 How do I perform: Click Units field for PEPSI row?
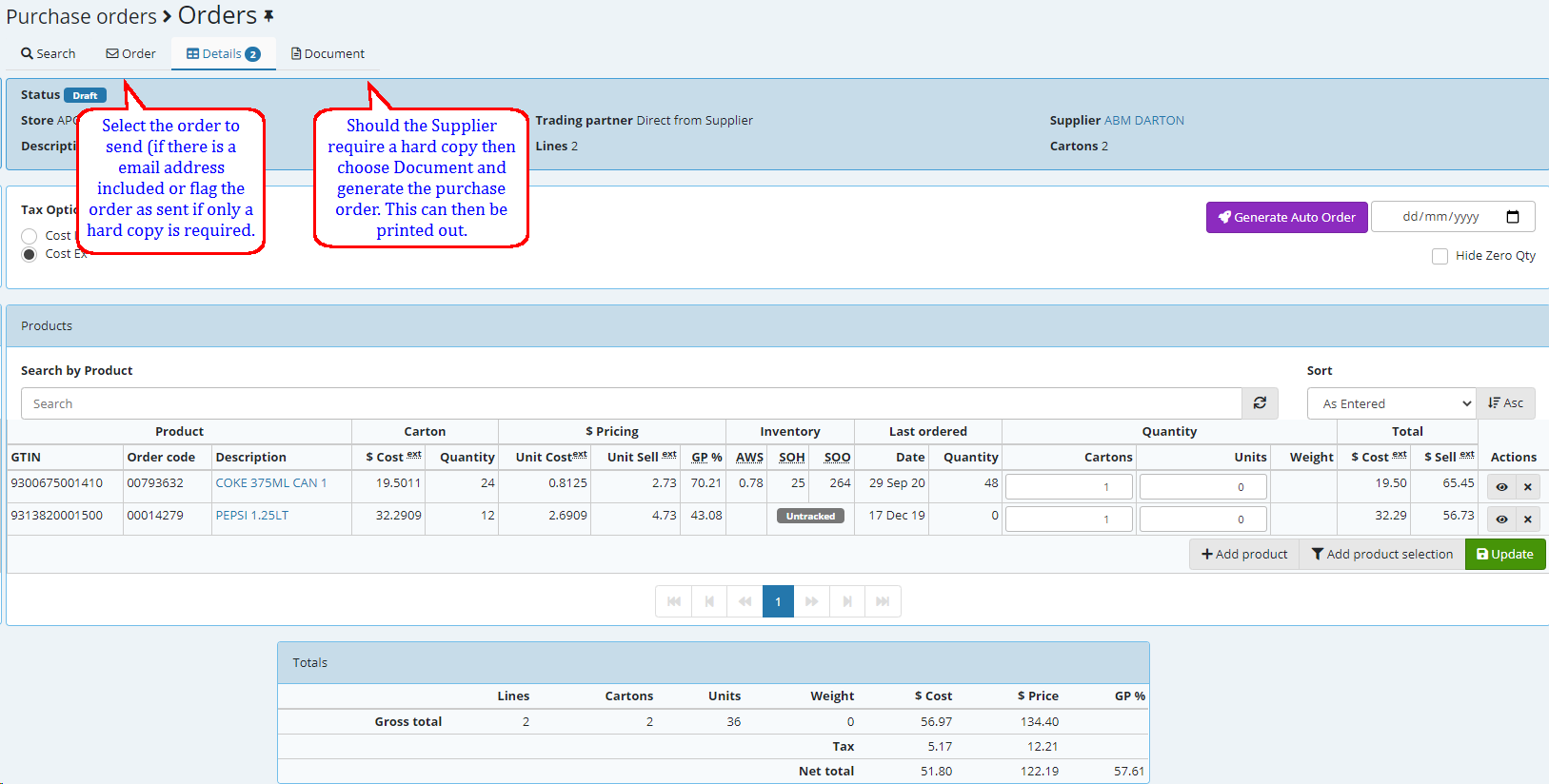[x=1203, y=519]
